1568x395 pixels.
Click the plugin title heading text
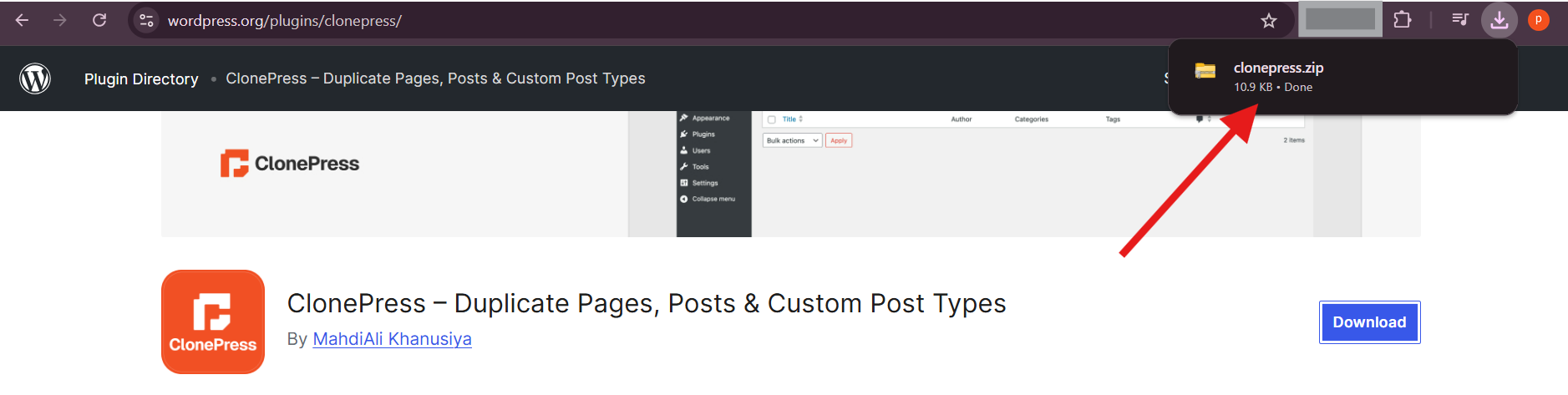click(647, 303)
